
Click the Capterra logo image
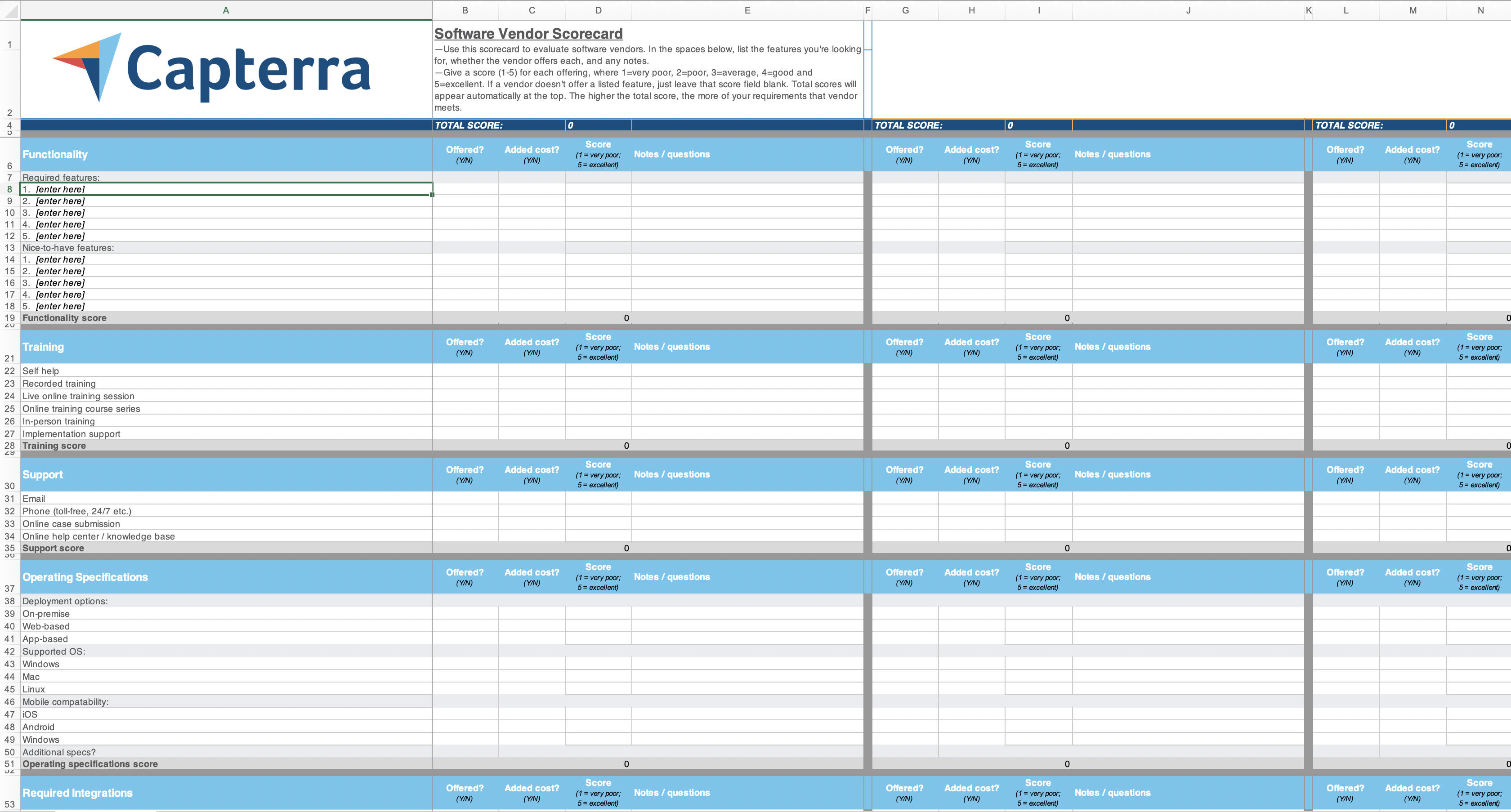pyautogui.click(x=212, y=68)
